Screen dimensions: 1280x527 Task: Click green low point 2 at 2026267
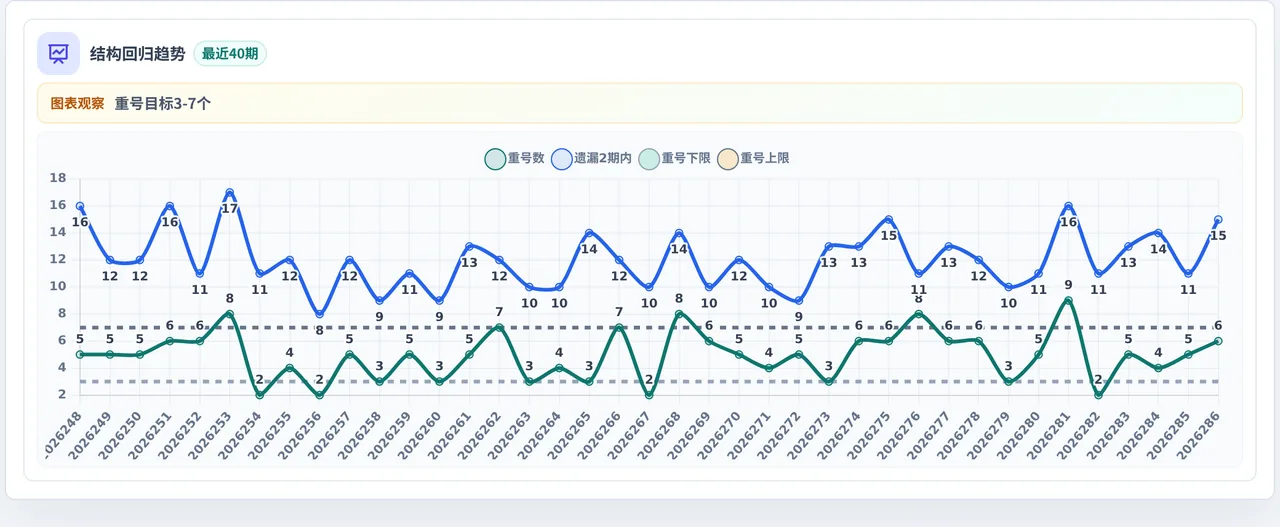click(x=649, y=395)
